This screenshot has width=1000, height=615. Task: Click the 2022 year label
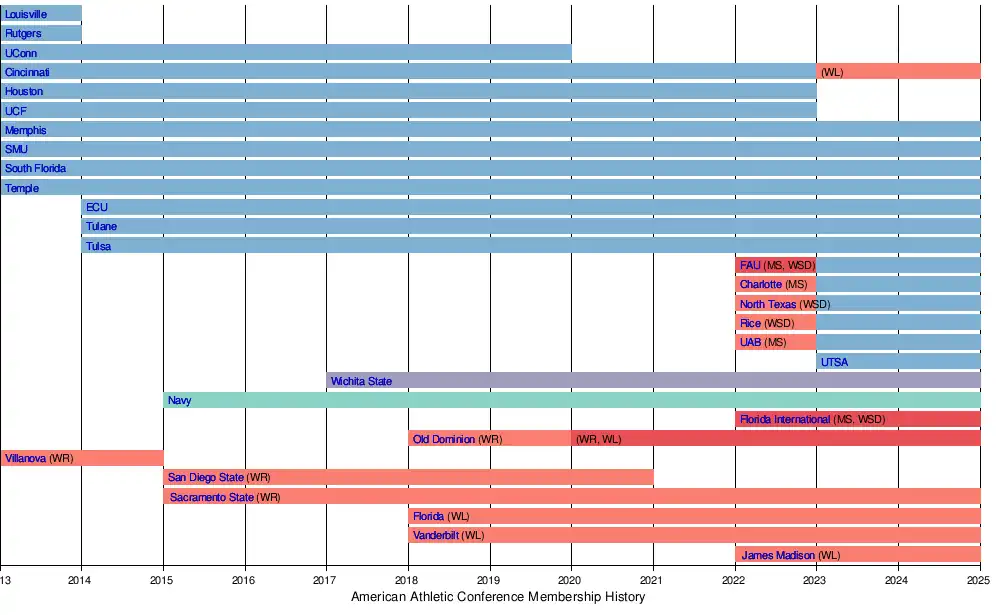pyautogui.click(x=733, y=581)
